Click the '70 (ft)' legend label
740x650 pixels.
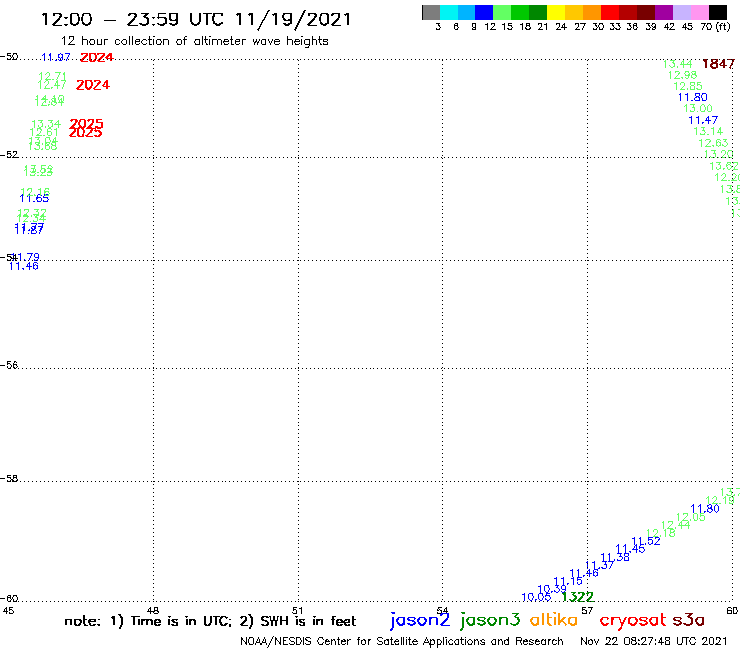[x=715, y=26]
